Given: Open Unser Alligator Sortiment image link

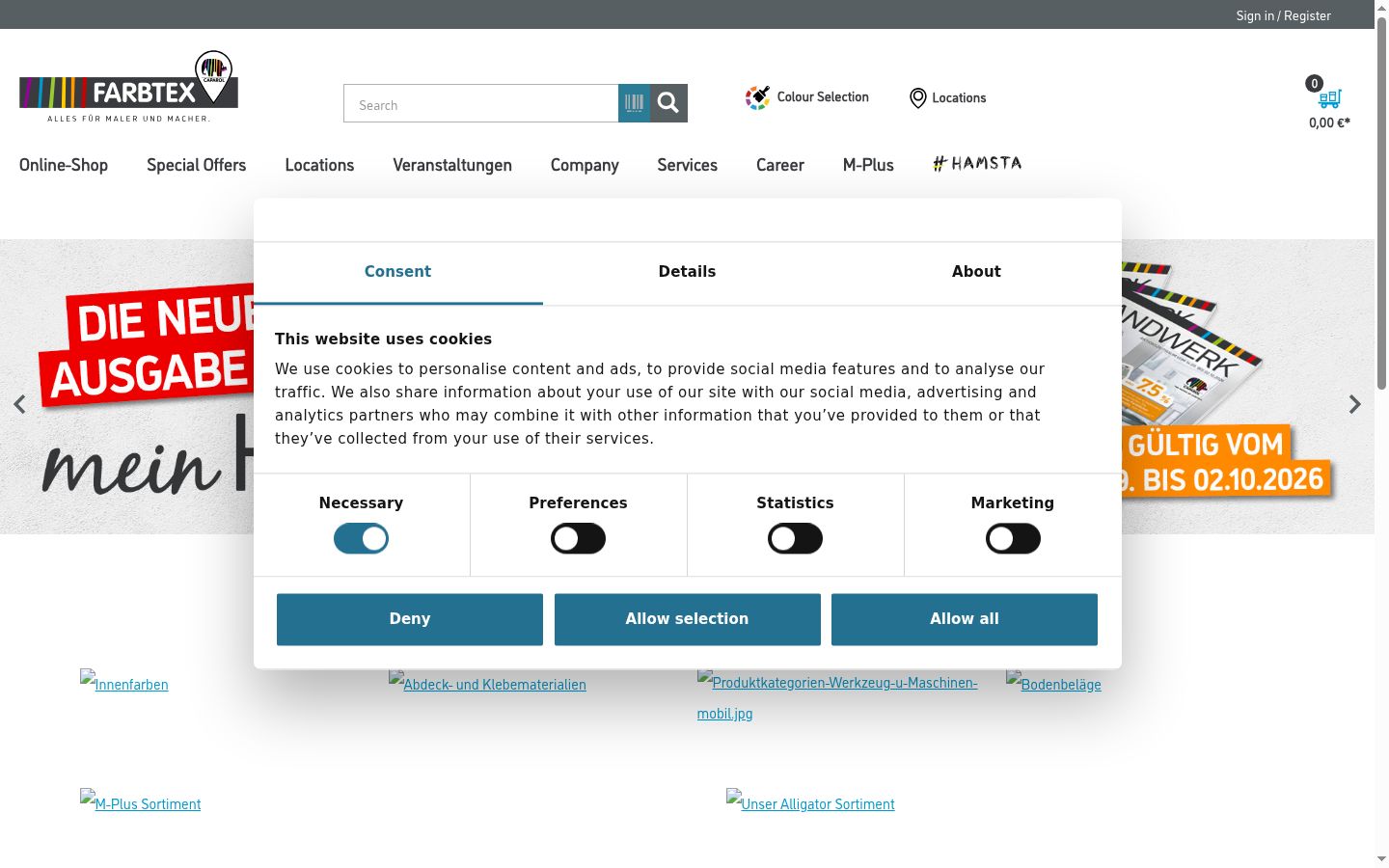Looking at the screenshot, I should pos(810,802).
